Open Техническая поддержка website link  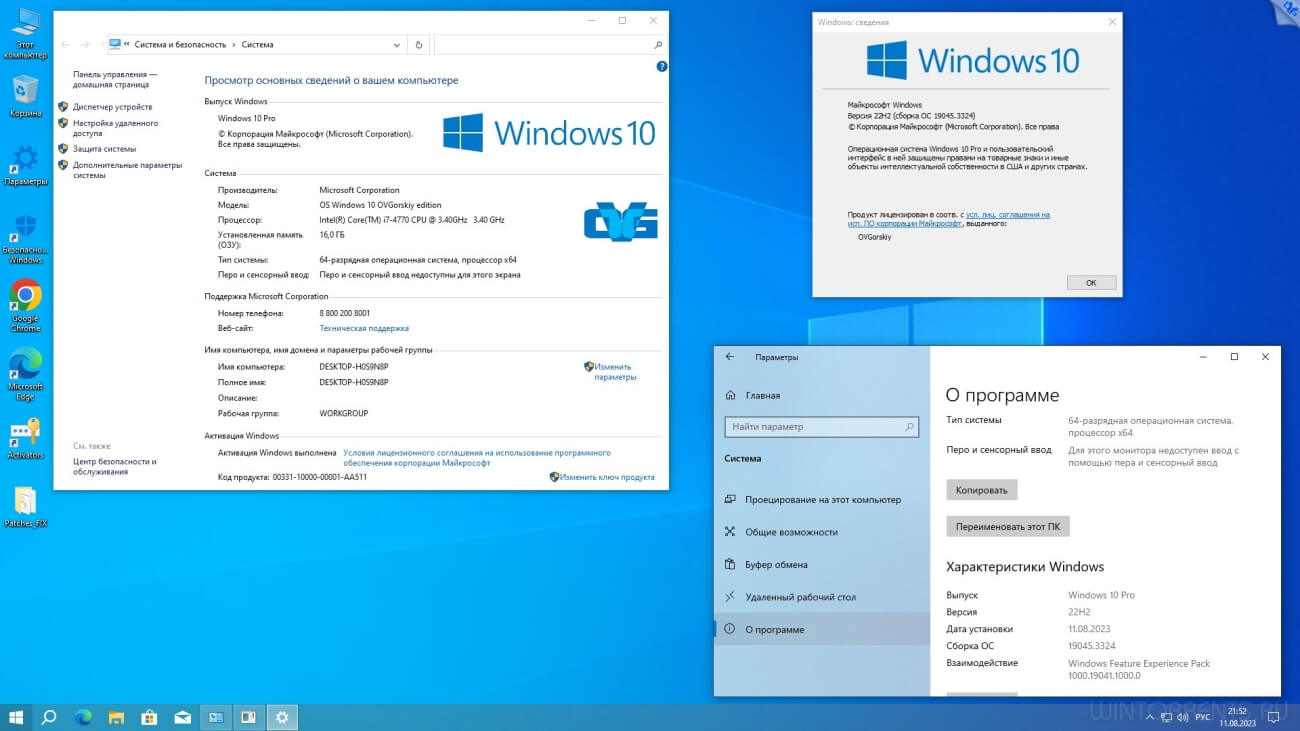(364, 328)
